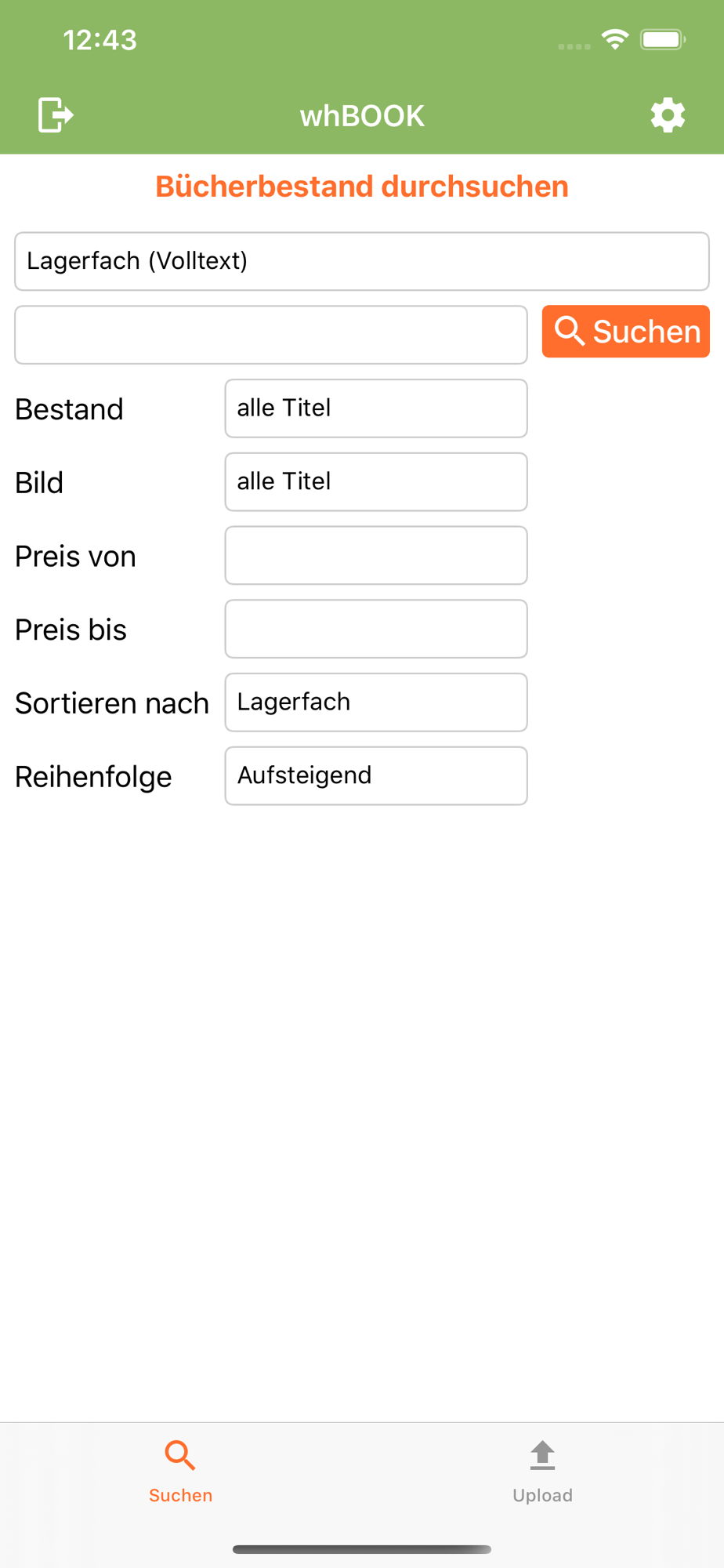Open the Bestand dropdown showing alle Titel

pos(376,408)
